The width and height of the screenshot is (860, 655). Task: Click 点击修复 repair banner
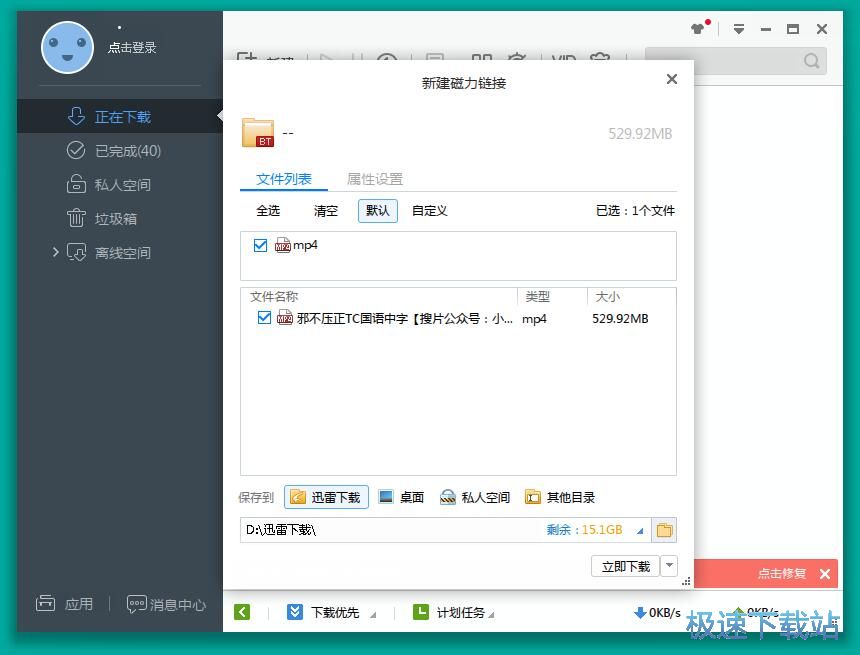(782, 574)
